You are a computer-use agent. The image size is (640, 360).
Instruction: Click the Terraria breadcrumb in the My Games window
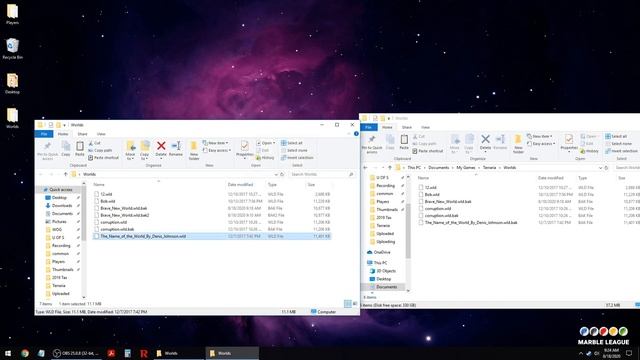point(489,168)
